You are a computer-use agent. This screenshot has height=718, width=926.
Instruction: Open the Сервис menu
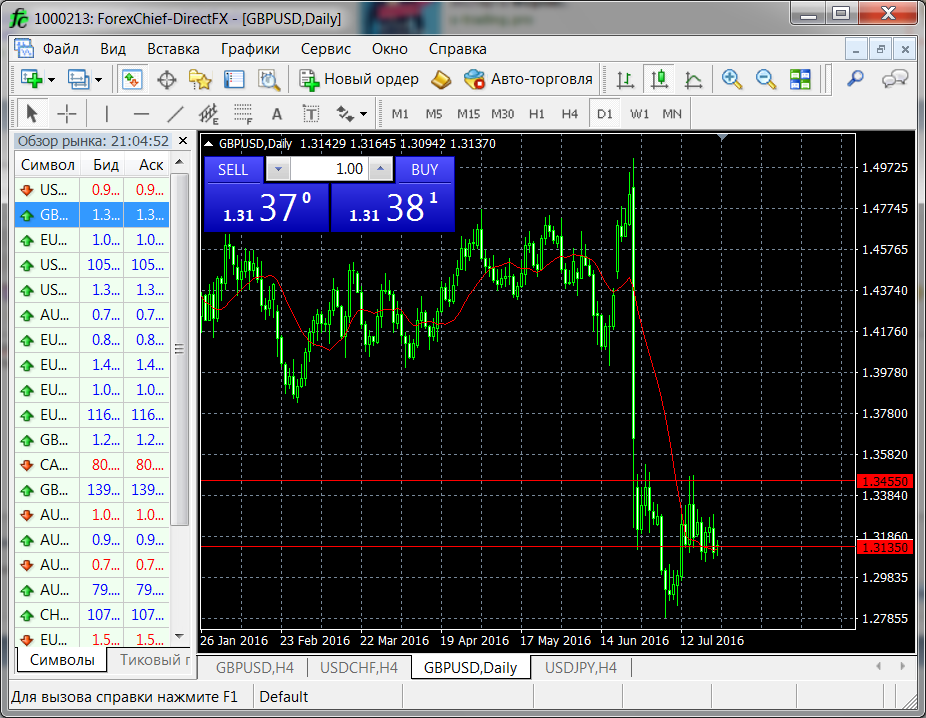tap(326, 49)
